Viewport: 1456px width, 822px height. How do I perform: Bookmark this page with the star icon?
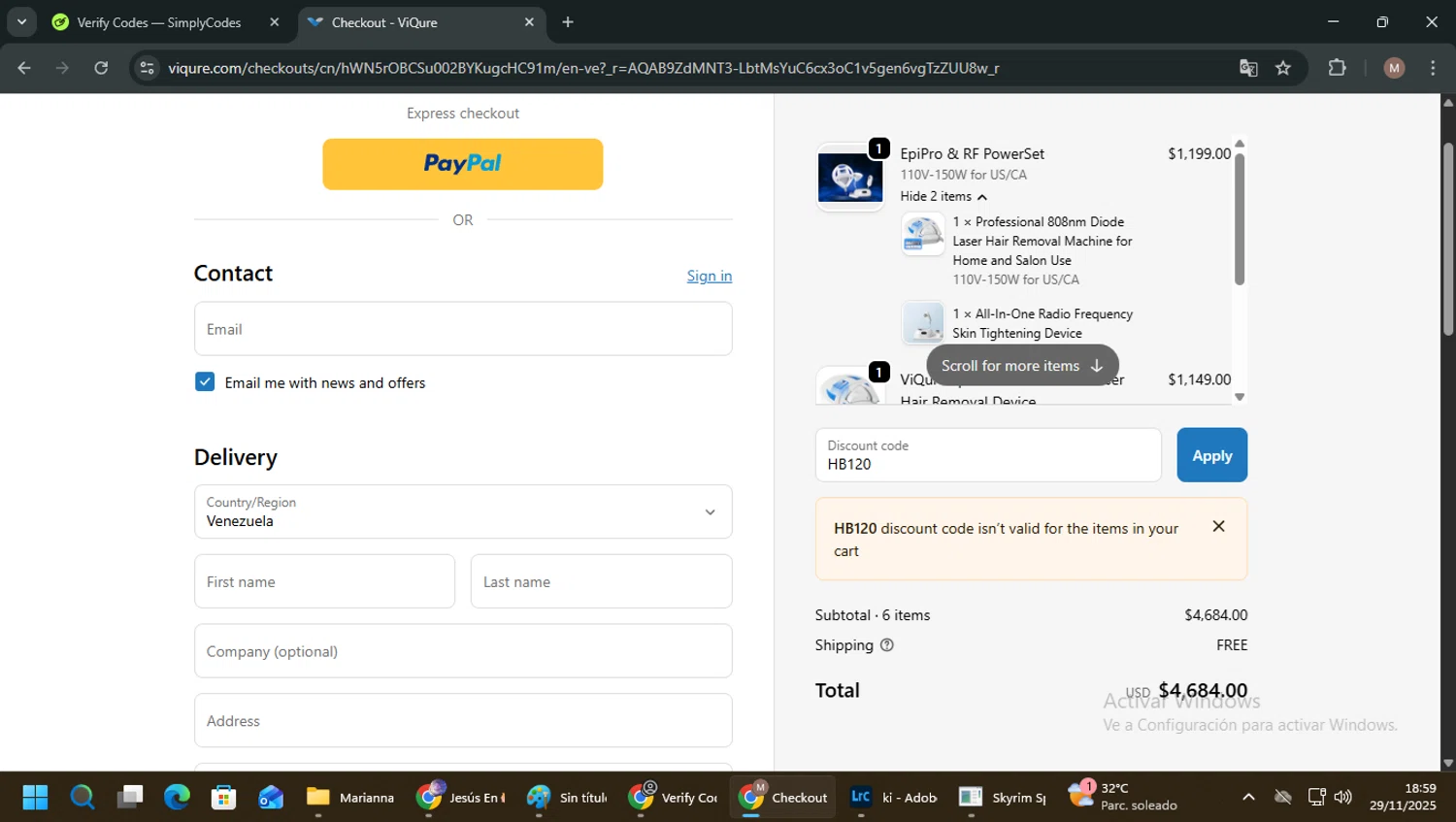1283,68
